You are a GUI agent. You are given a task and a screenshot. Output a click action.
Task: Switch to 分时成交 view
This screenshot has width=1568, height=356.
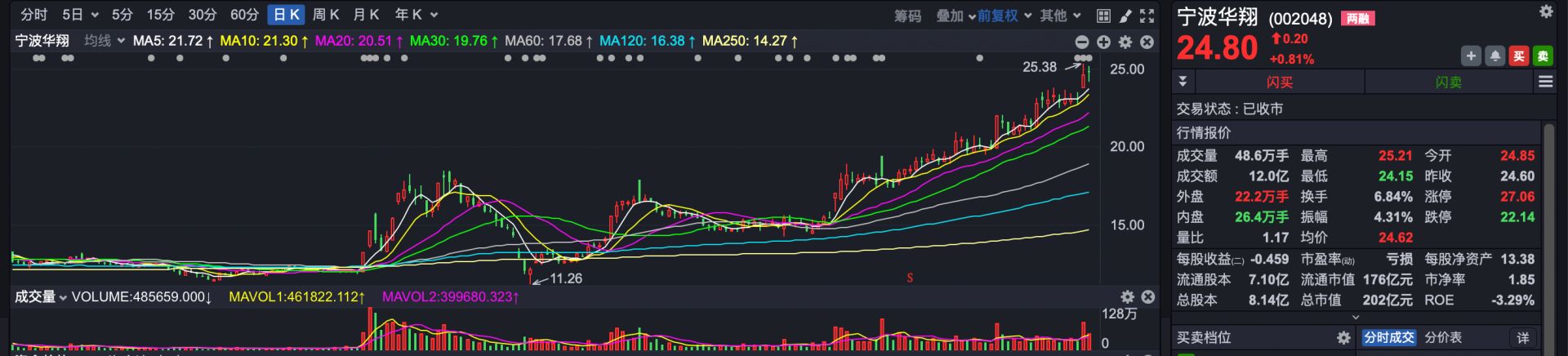pos(1388,337)
